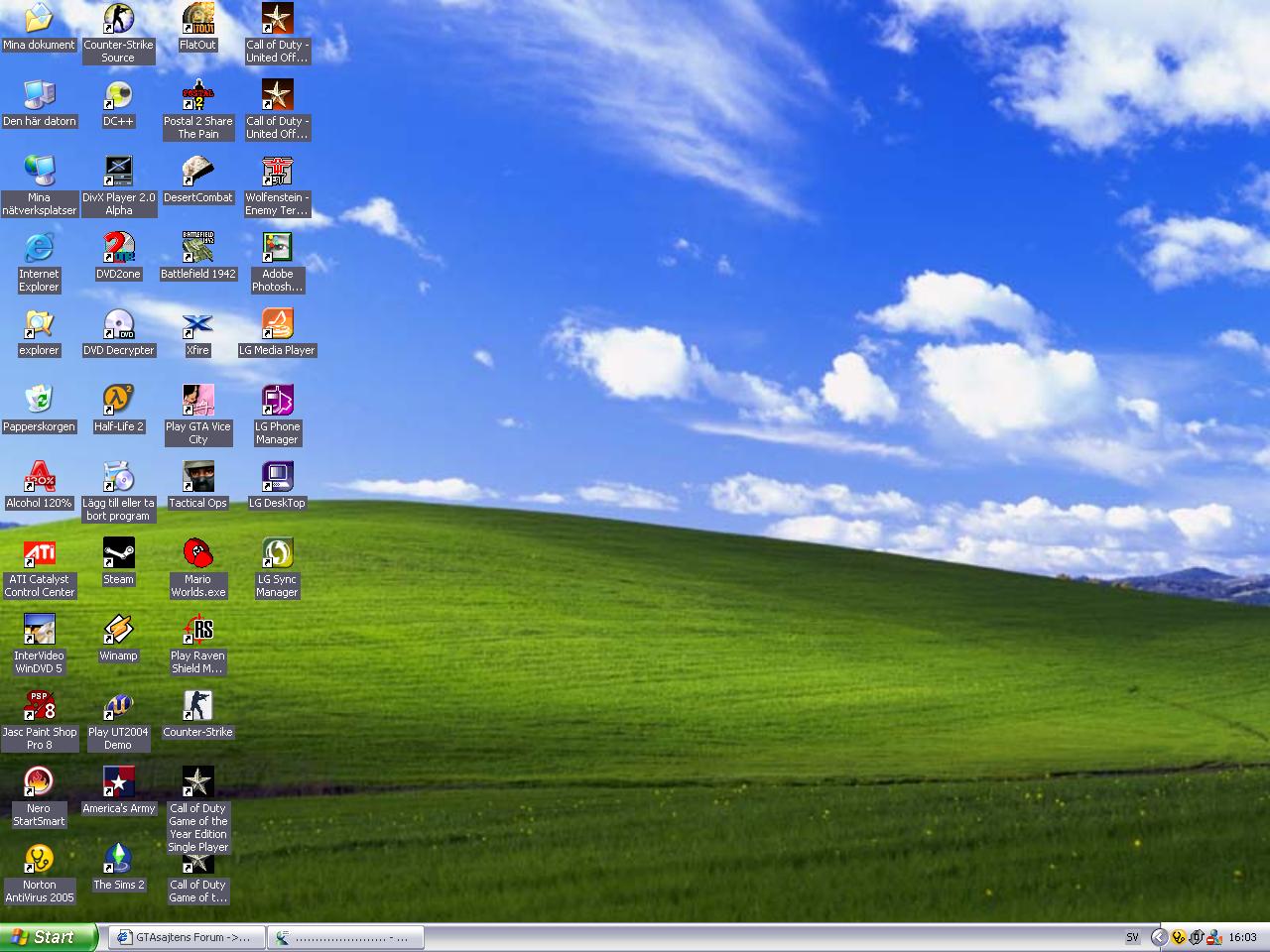Open the messenger buddy tray icon
The height and width of the screenshot is (952, 1270).
click(1214, 937)
